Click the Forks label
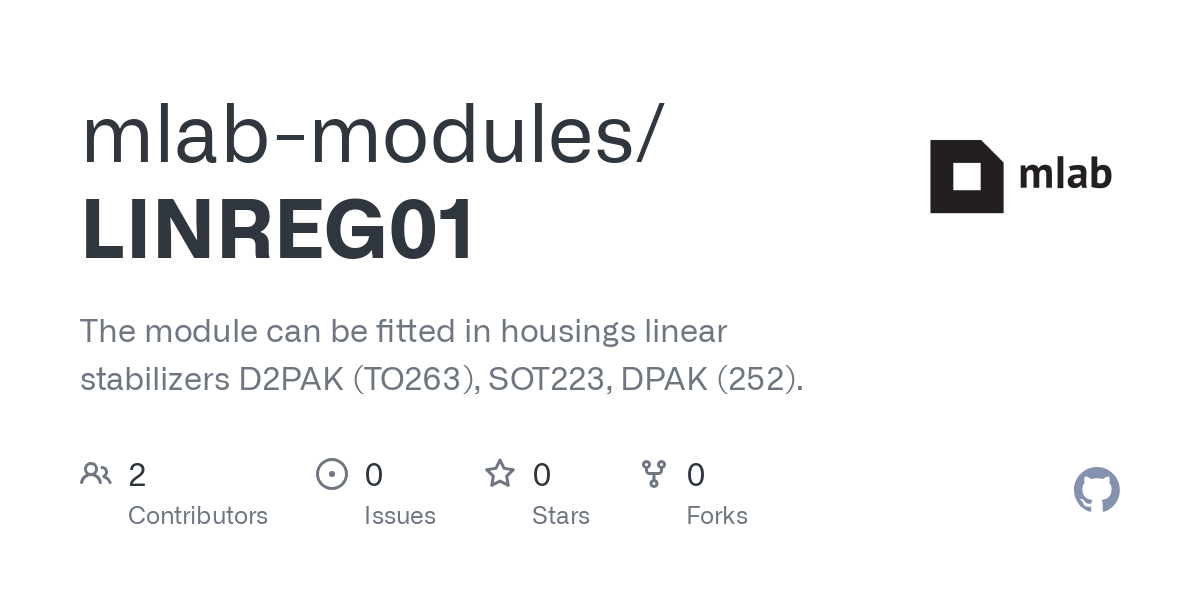Screen dimensions: 1200x600 (x=717, y=516)
